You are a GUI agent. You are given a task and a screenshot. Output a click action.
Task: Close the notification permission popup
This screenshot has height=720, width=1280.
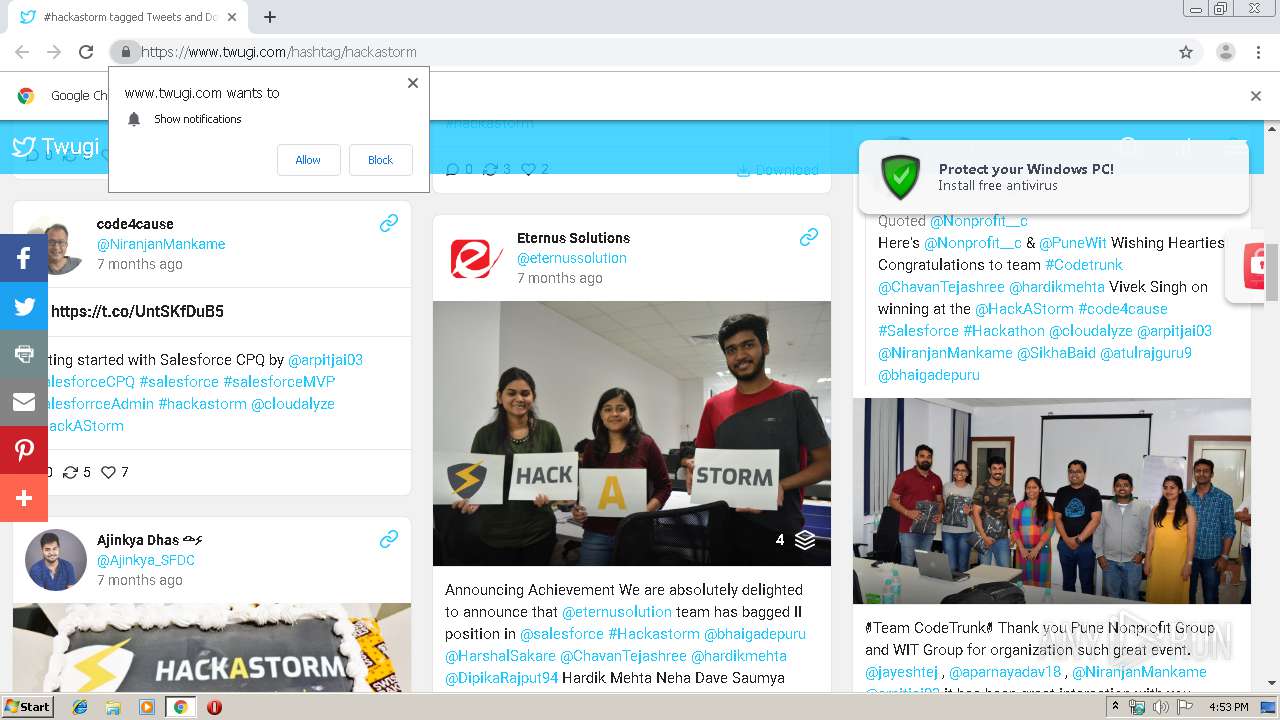(412, 83)
